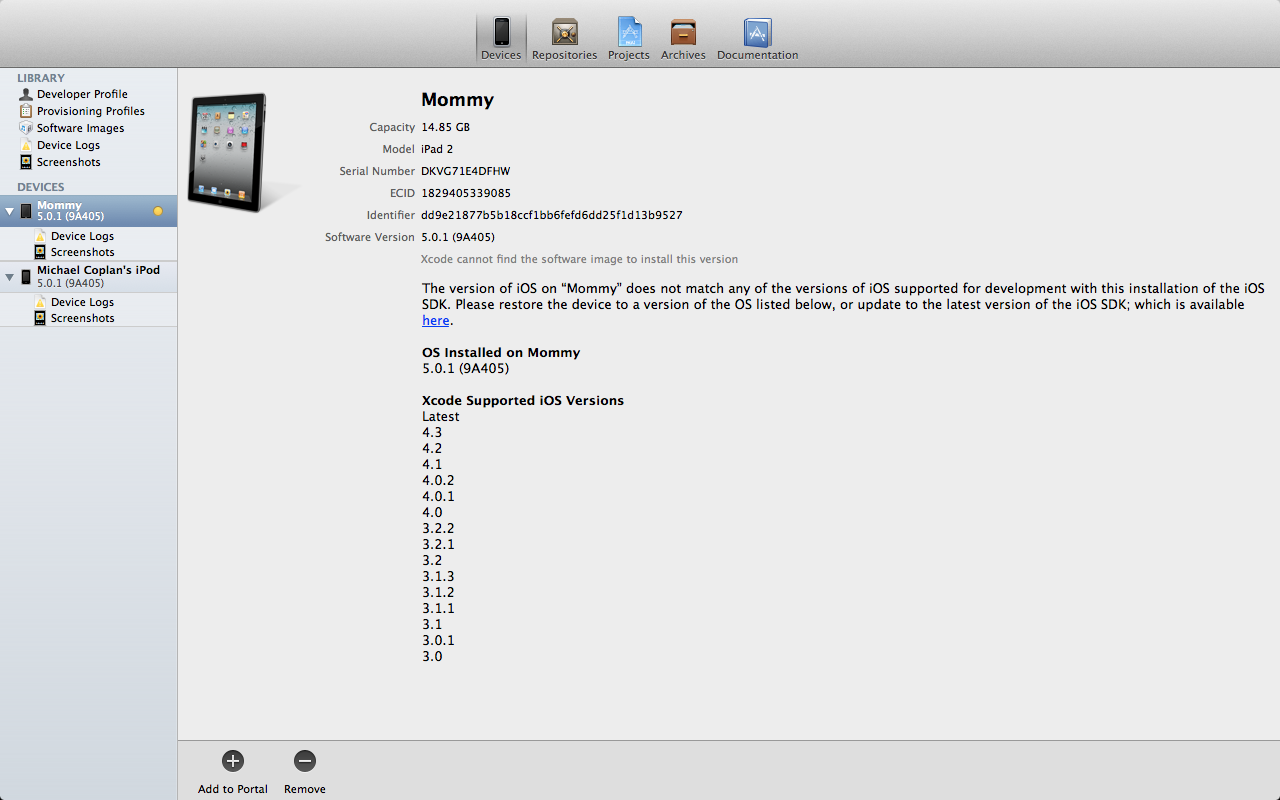
Task: Click supported iOS version 3.2.2
Action: click(438, 529)
